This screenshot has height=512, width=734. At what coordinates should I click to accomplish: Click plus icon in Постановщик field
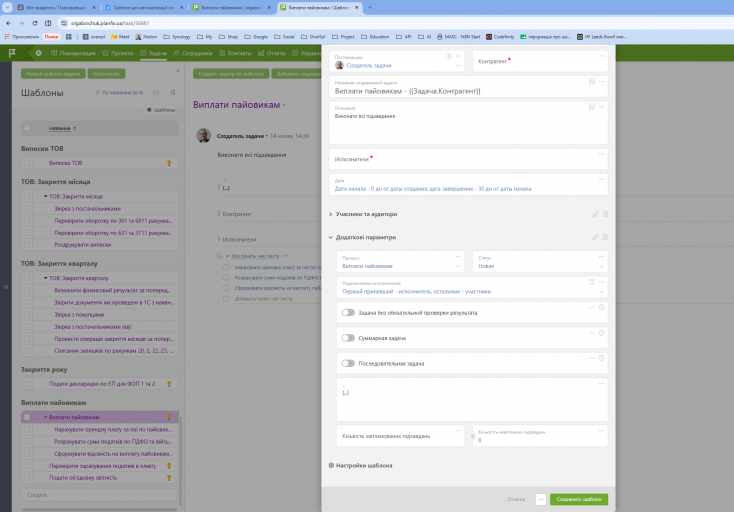[448, 56]
